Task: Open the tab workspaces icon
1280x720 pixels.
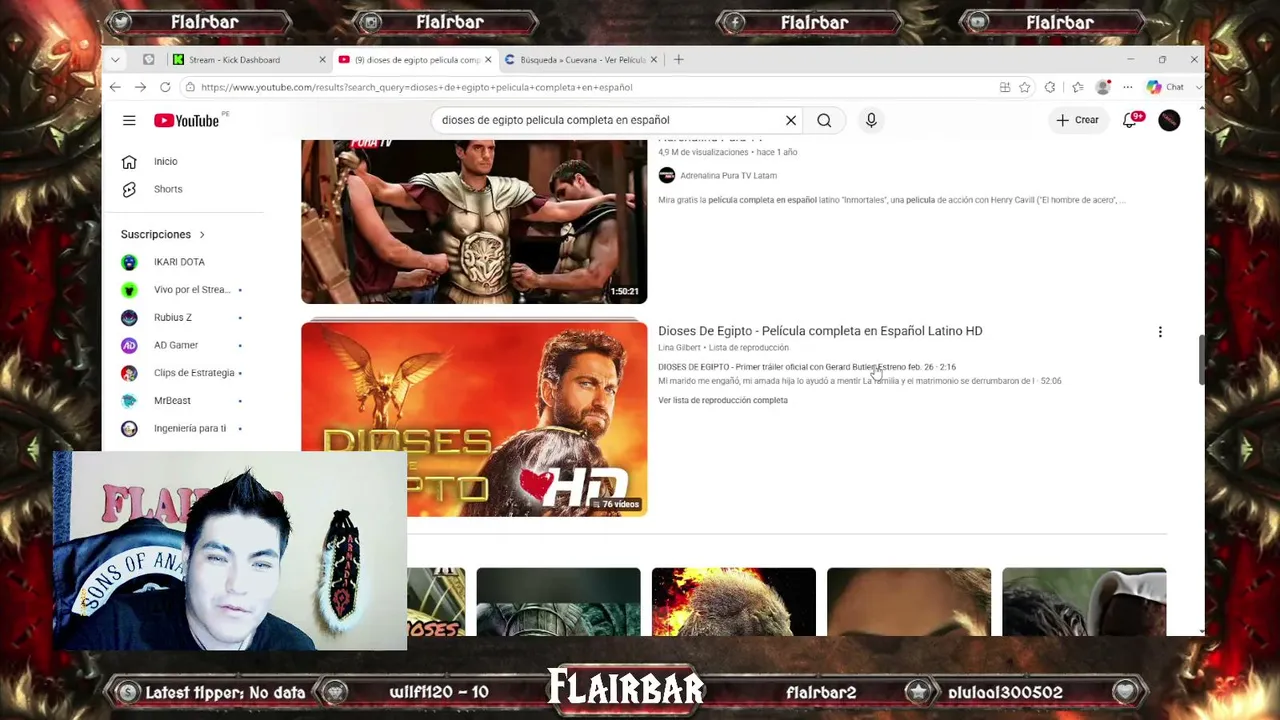Action: [149, 60]
